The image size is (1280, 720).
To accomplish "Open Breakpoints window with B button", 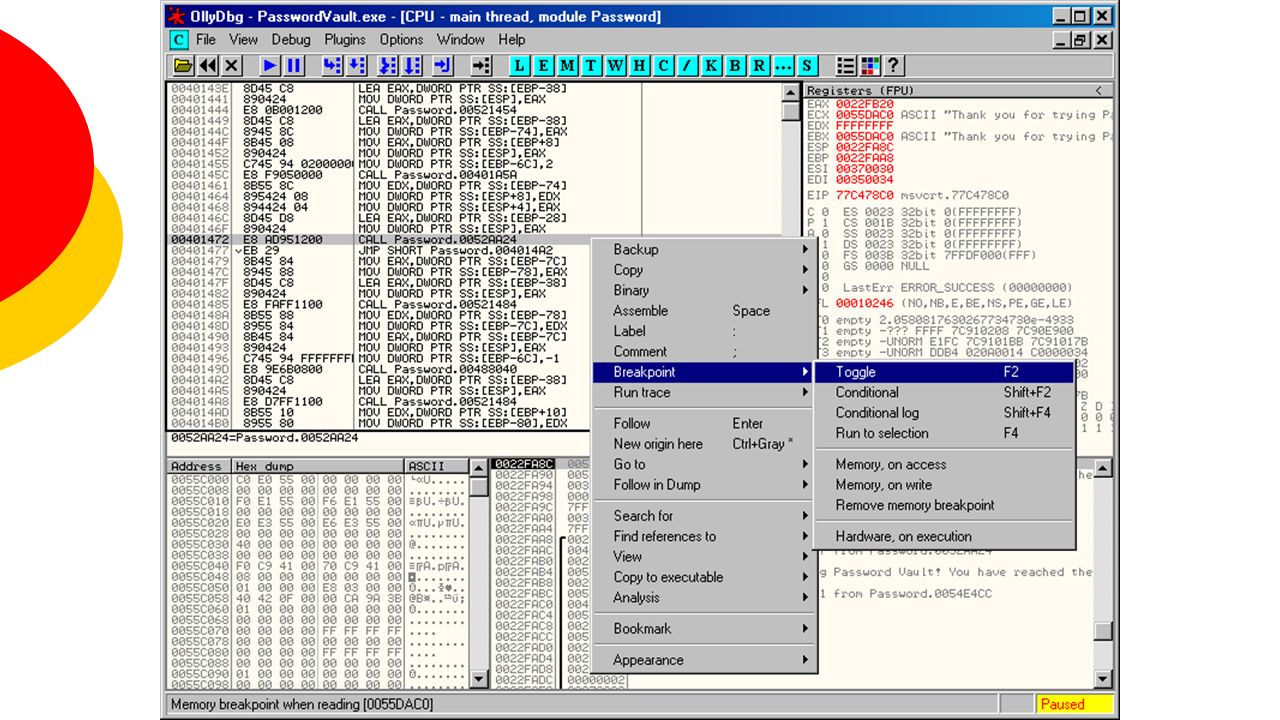I will (735, 66).
